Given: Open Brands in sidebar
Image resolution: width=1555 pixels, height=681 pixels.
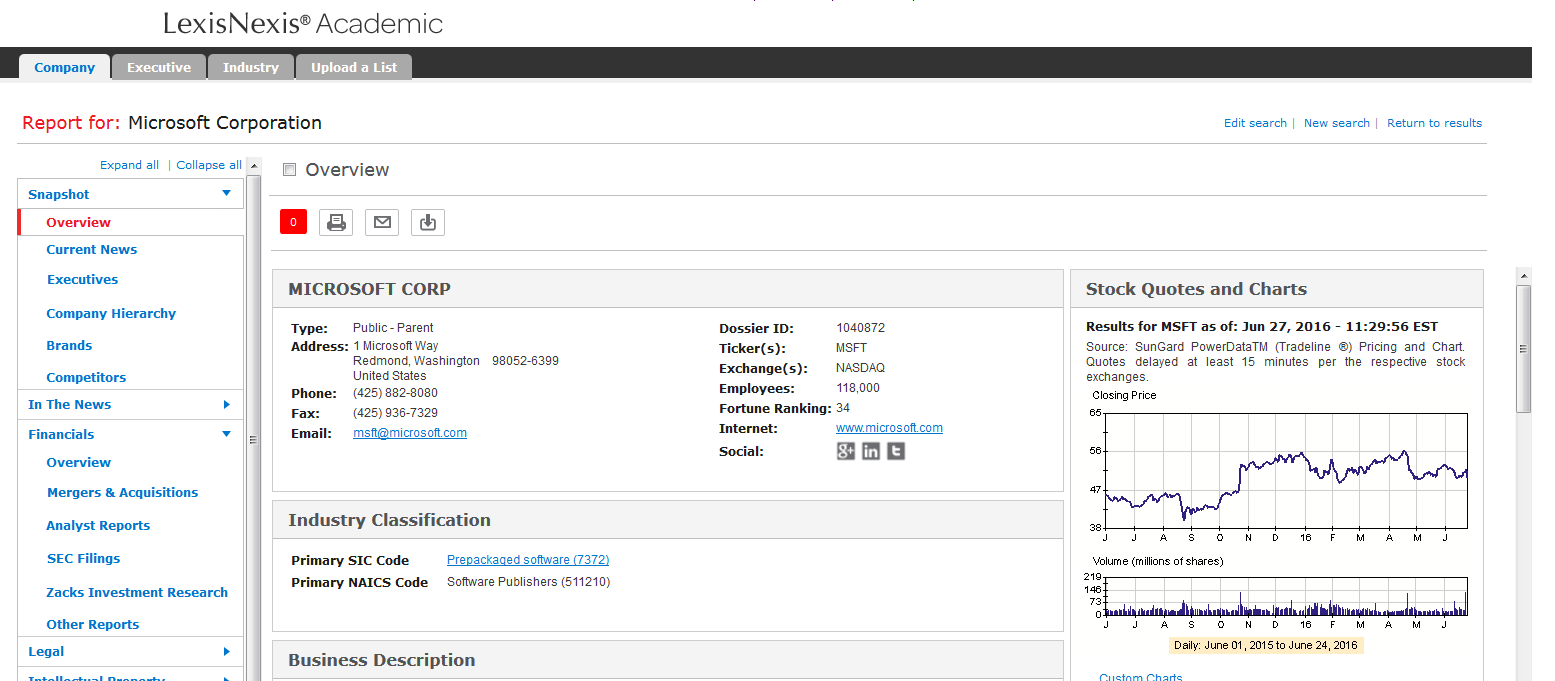Looking at the screenshot, I should pos(69,345).
